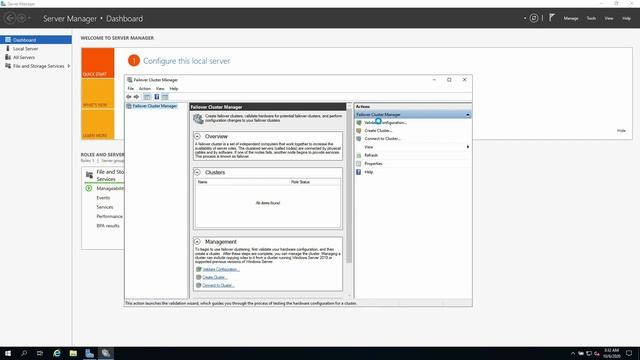640x360 pixels.
Task: Open Internet Explorer from the taskbar
Action: click(57, 353)
